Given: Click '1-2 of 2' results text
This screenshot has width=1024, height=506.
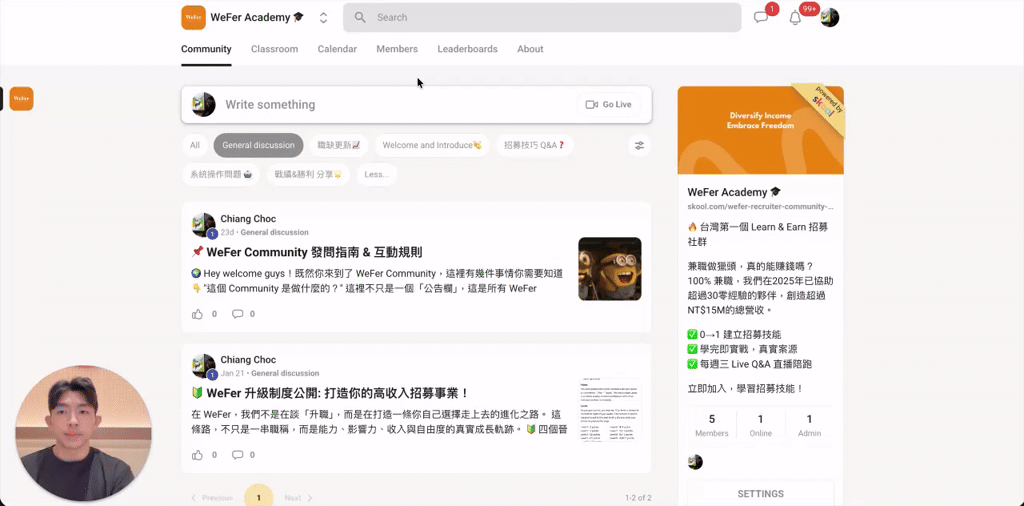Looking at the screenshot, I should pyautogui.click(x=638, y=498).
